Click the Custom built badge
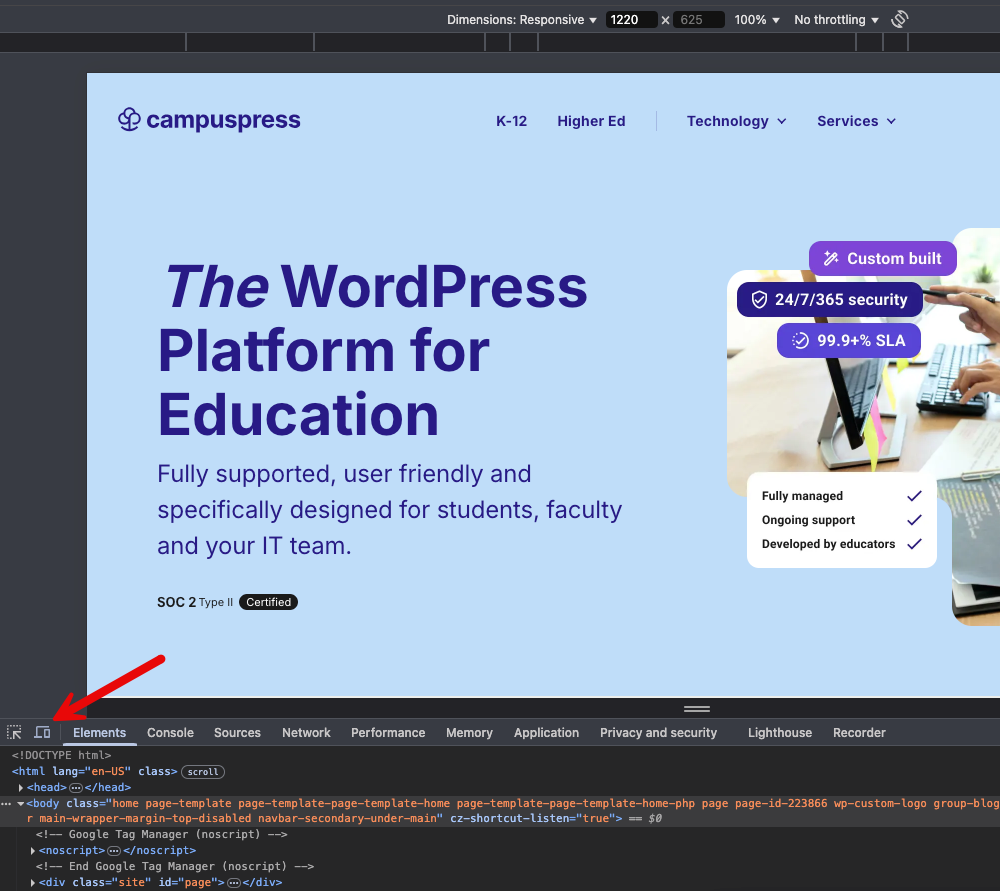The width and height of the screenshot is (1000, 891). click(x=883, y=258)
